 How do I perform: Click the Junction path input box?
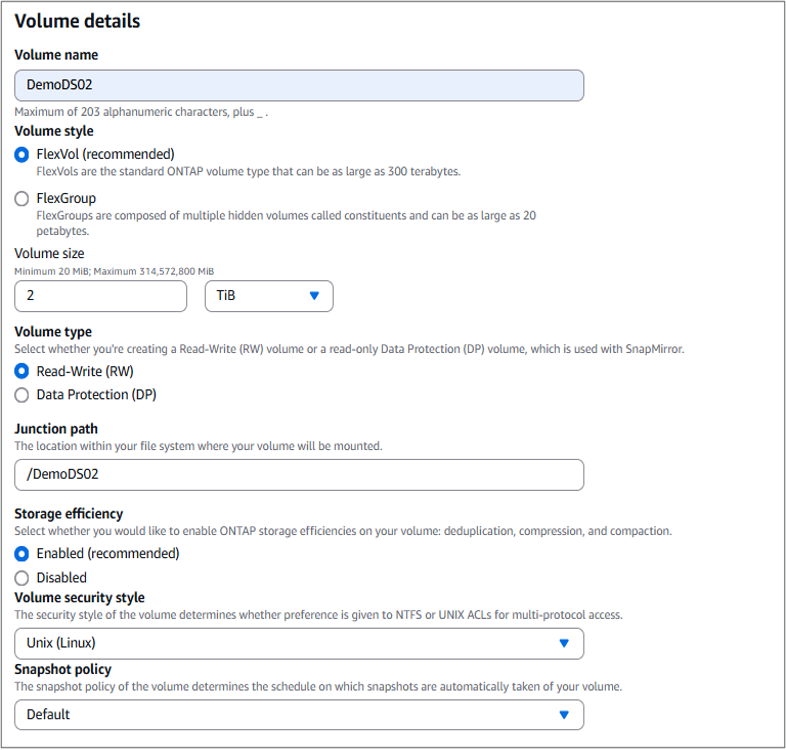pyautogui.click(x=298, y=475)
